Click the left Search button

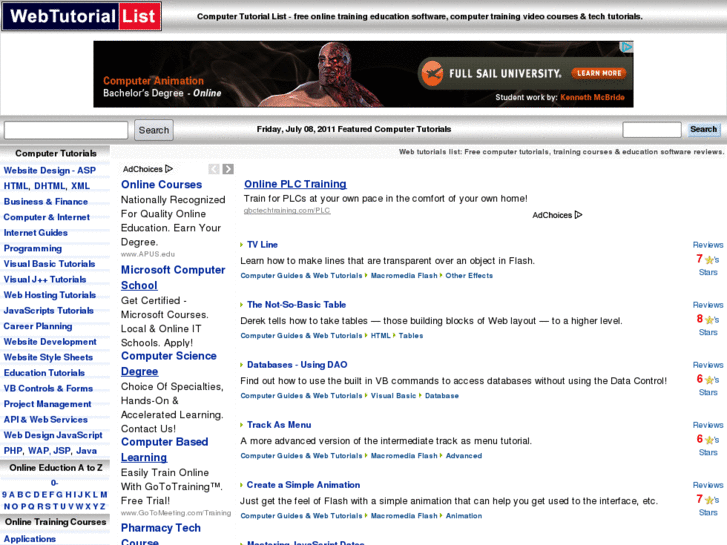(154, 130)
